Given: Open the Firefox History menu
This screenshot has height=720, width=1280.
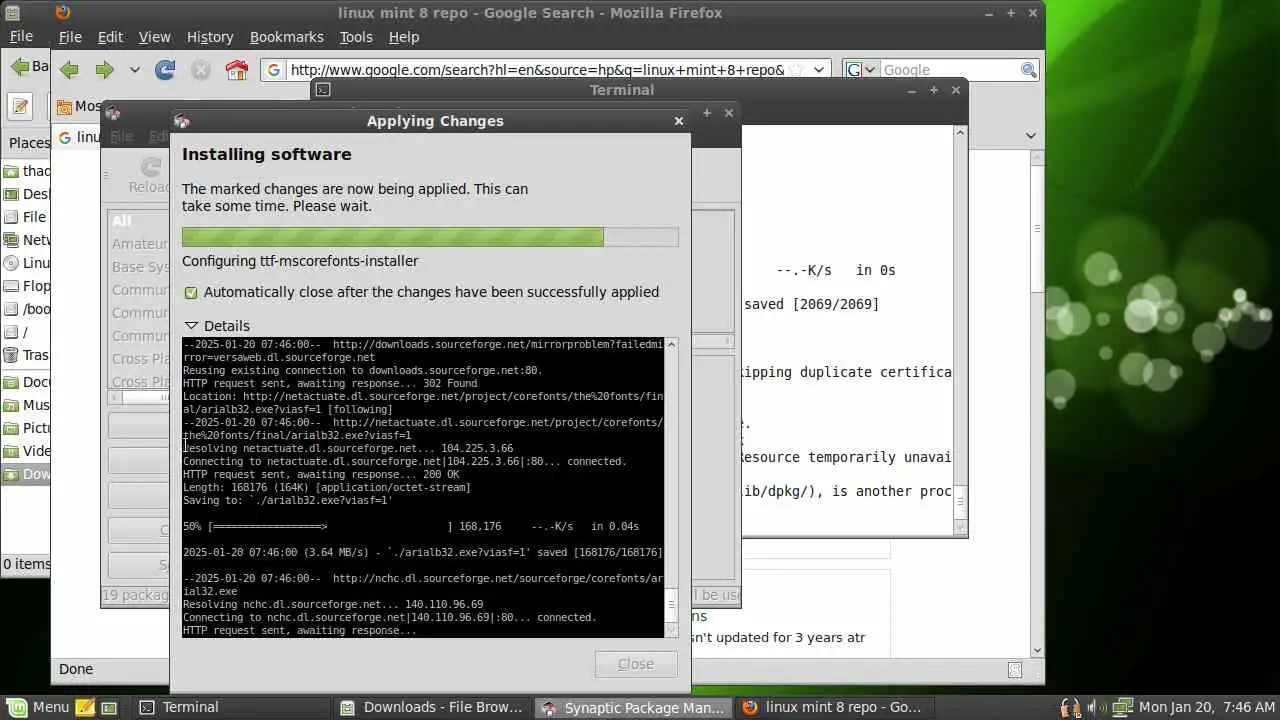Looking at the screenshot, I should click(x=210, y=37).
